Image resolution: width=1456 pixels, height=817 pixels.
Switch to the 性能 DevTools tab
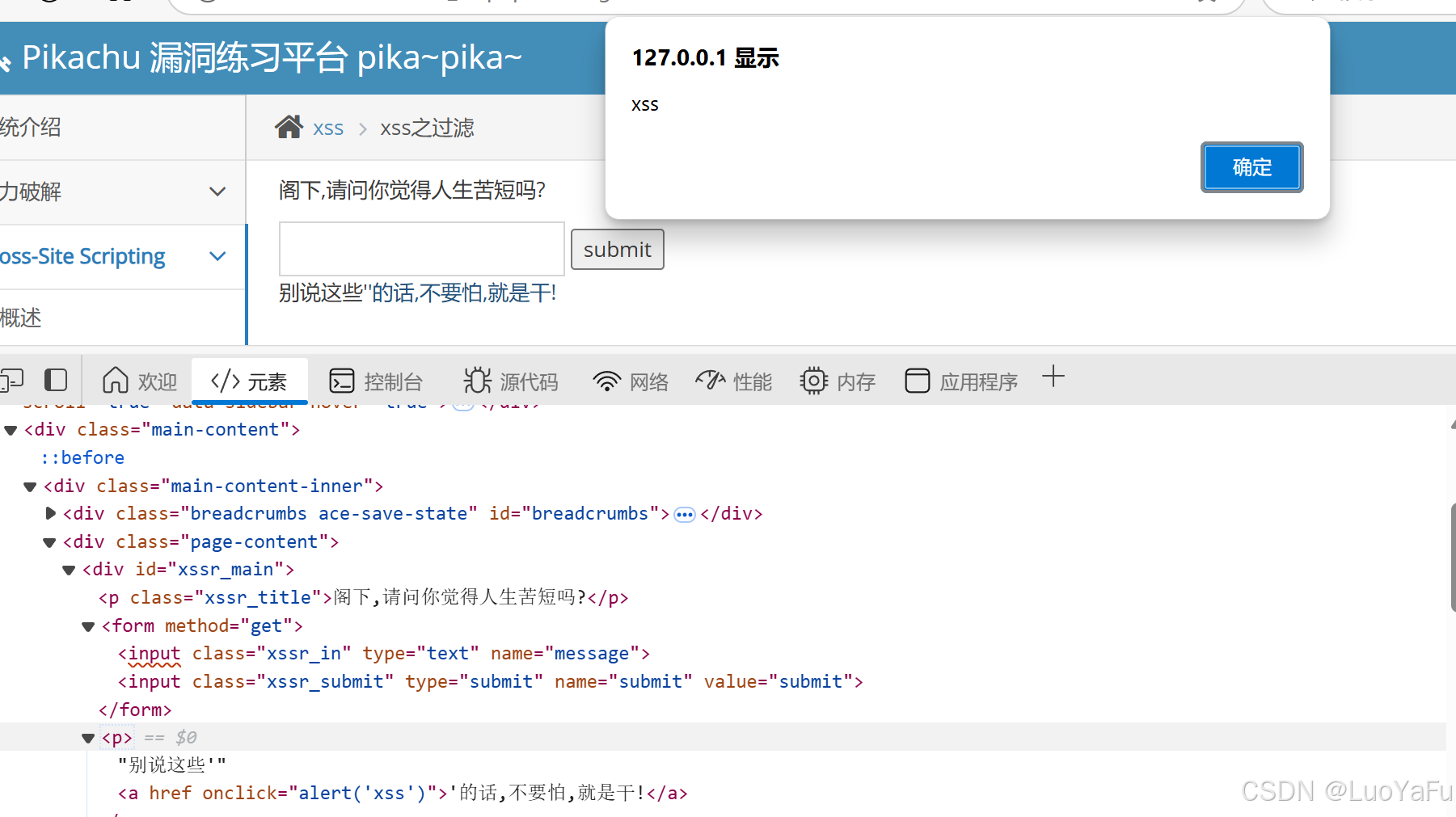click(x=734, y=381)
